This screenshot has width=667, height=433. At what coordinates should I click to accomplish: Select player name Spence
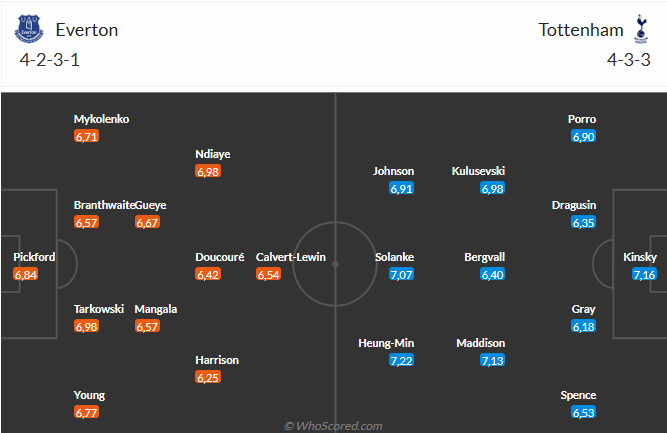(578, 395)
